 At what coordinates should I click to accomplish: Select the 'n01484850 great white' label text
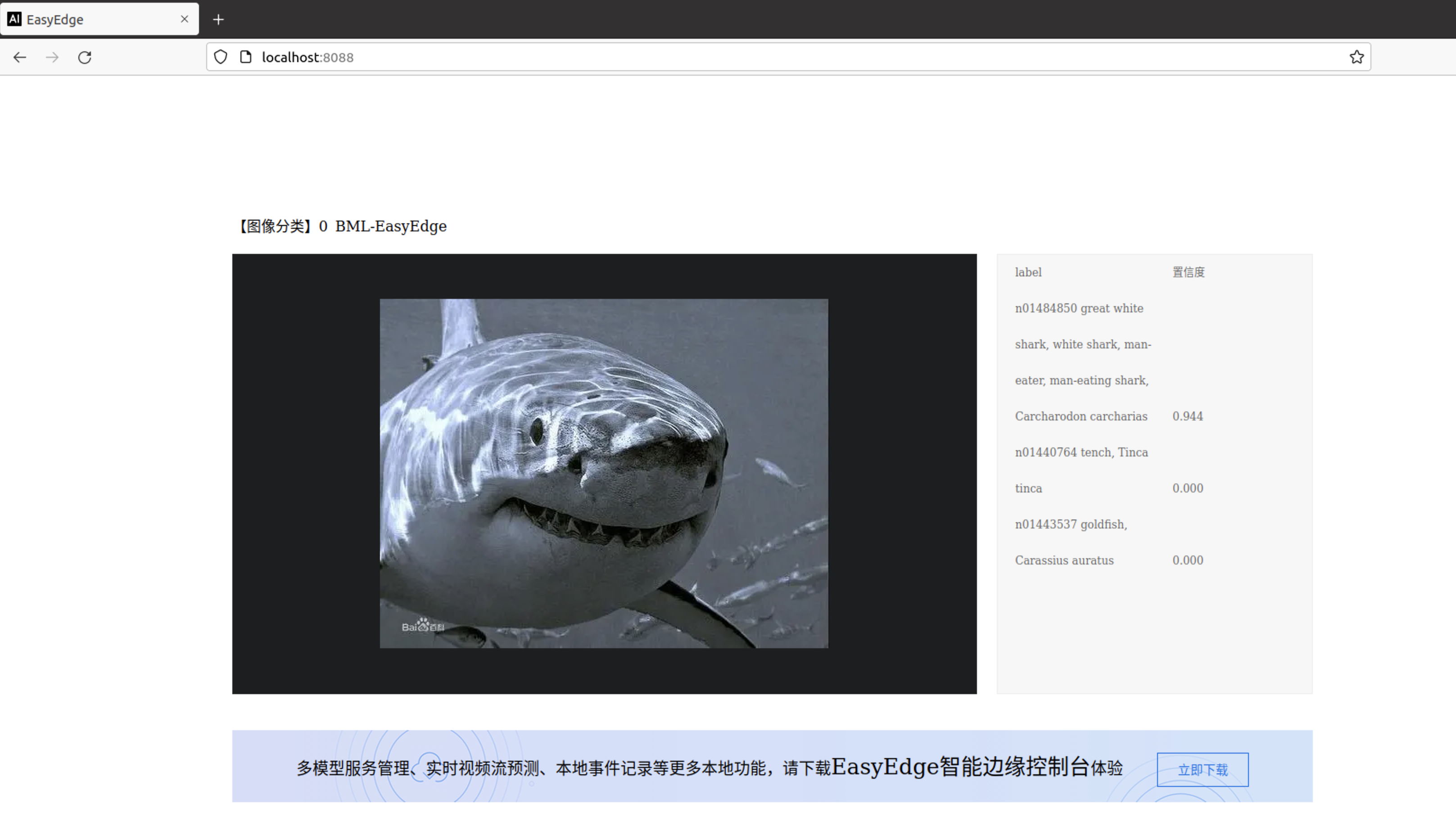click(x=1079, y=308)
